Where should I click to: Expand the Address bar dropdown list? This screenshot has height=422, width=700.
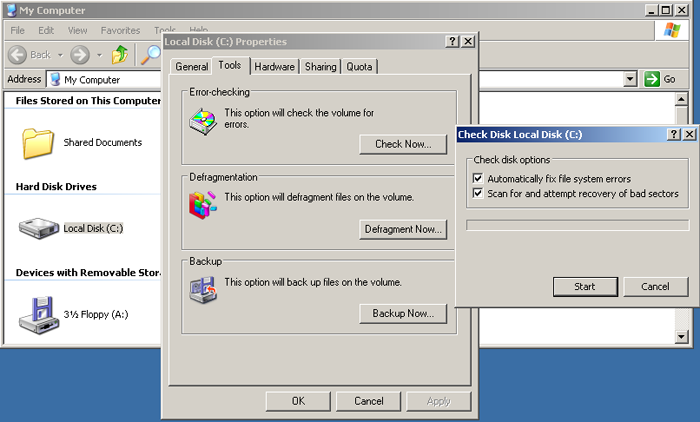(x=630, y=79)
